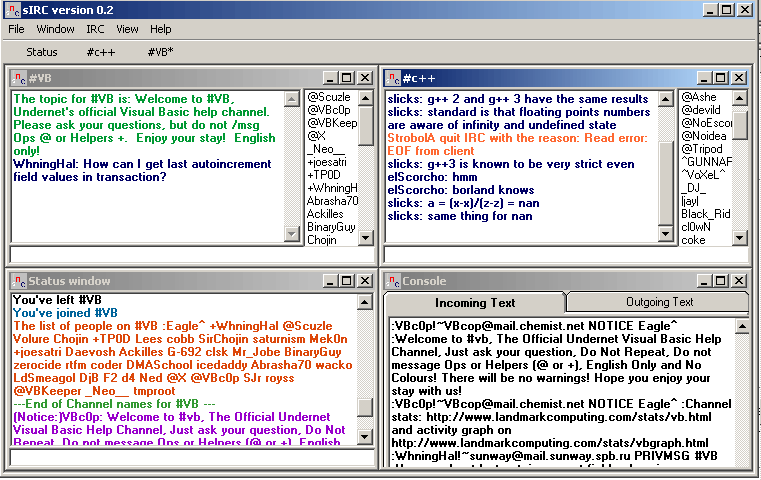This screenshot has width=761, height=480.
Task: Click #c++ chat scrollbar up arrow
Action: [666, 99]
